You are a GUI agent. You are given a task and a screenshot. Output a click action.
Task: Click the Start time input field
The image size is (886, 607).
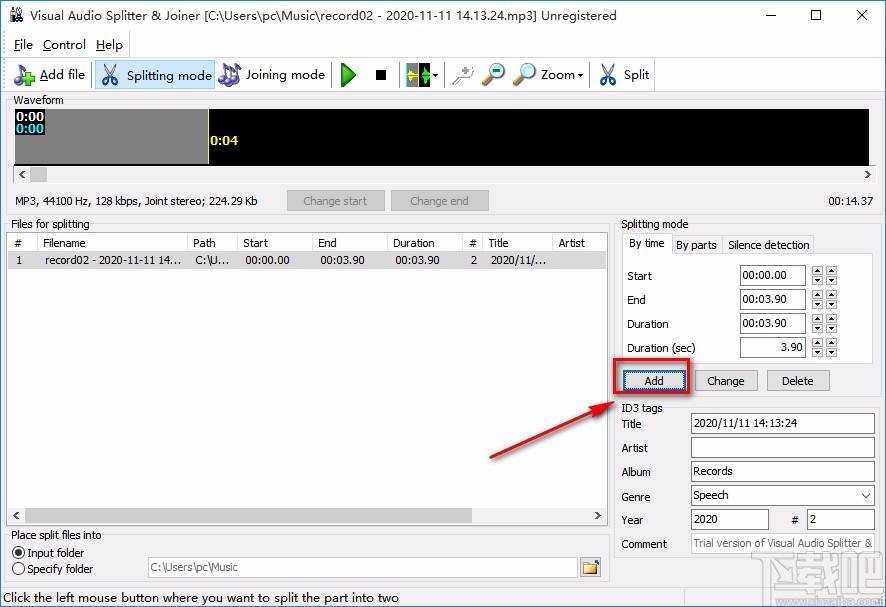pos(772,275)
